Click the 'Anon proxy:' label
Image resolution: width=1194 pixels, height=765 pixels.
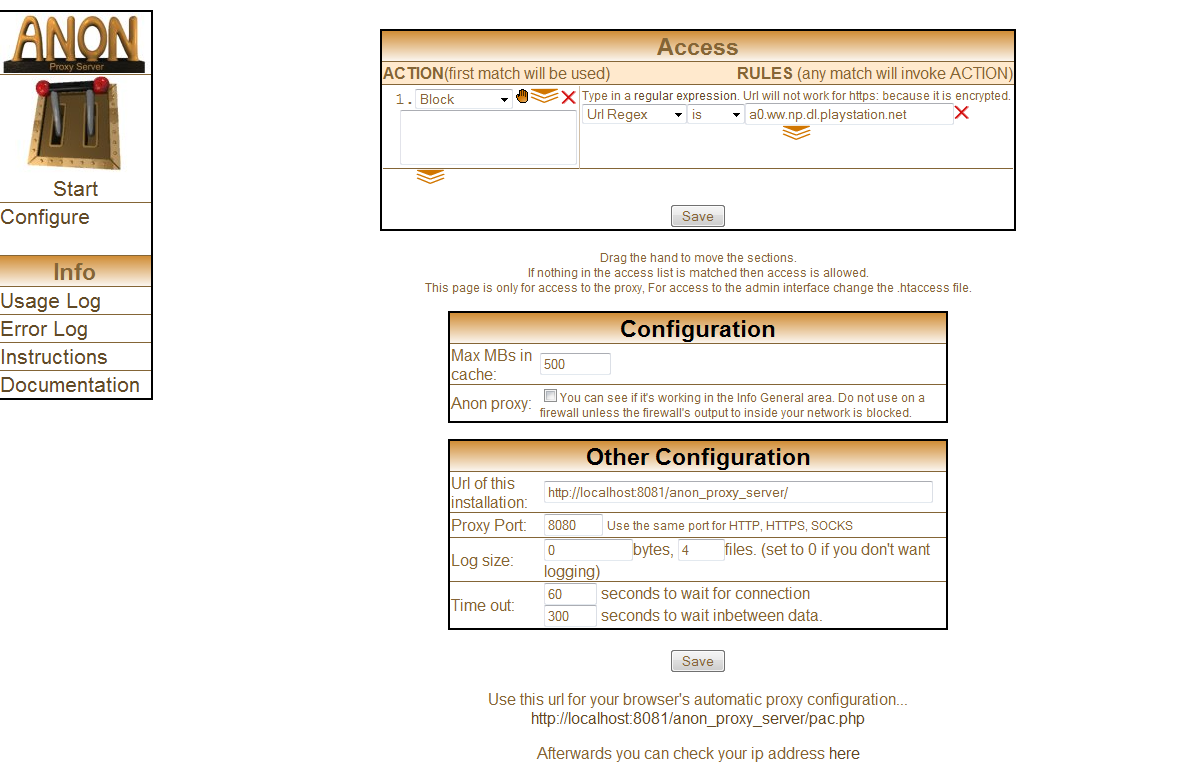tap(491, 403)
